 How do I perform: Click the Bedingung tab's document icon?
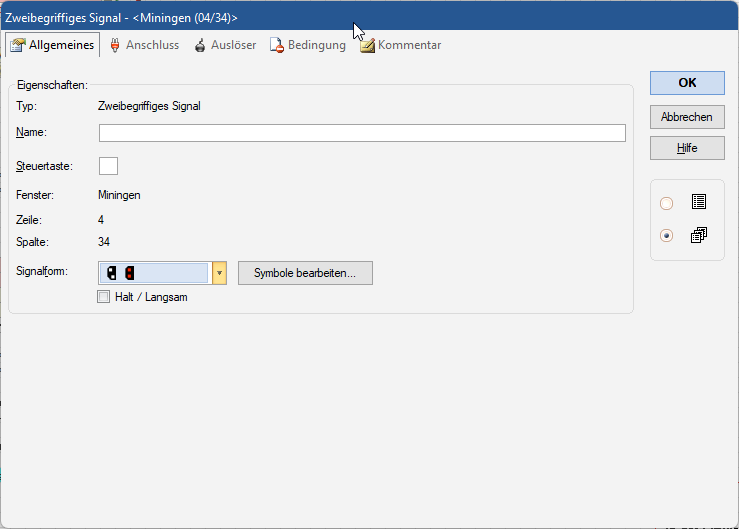point(278,45)
